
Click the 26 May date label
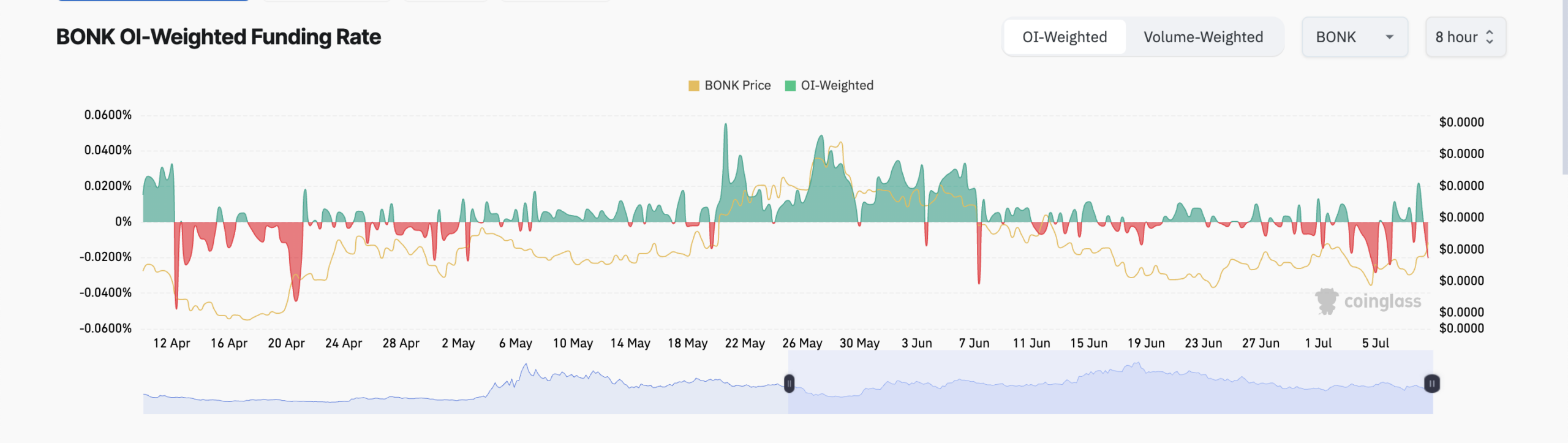click(802, 343)
